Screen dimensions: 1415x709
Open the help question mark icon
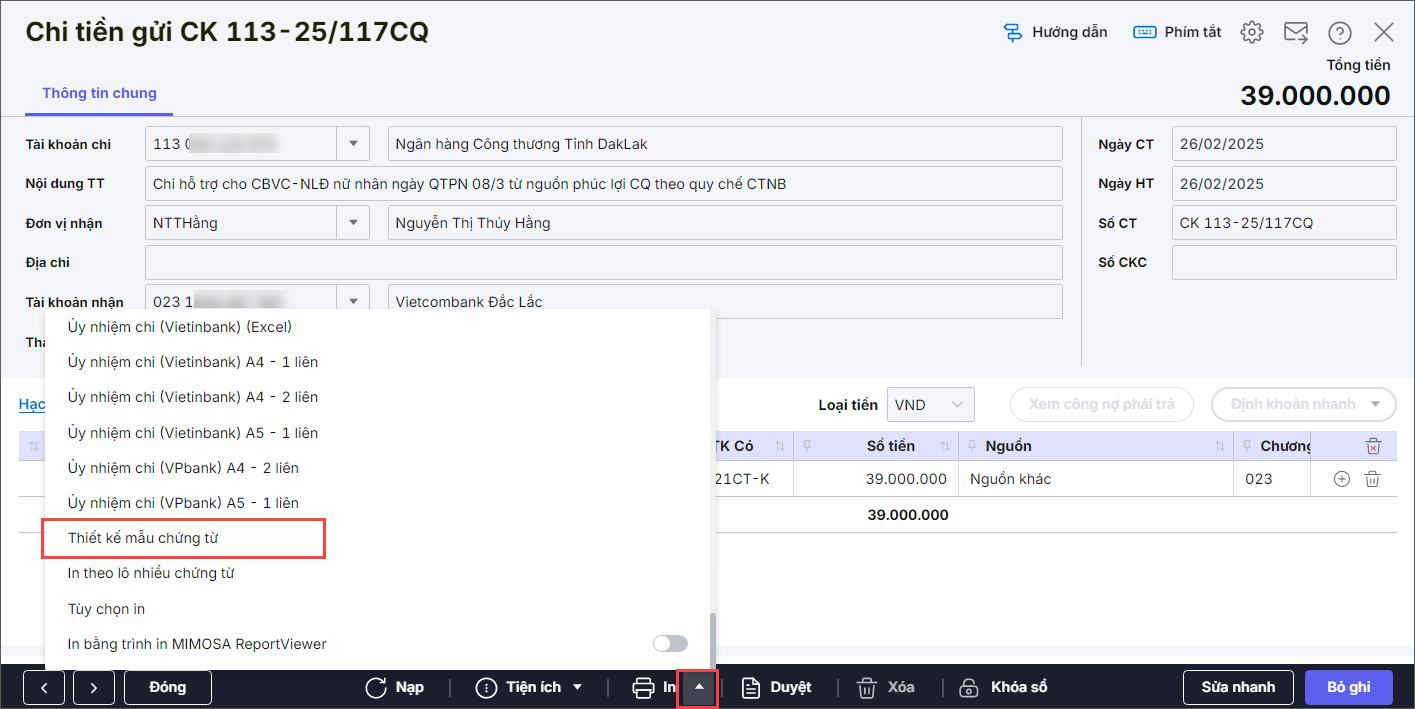pyautogui.click(x=1339, y=33)
